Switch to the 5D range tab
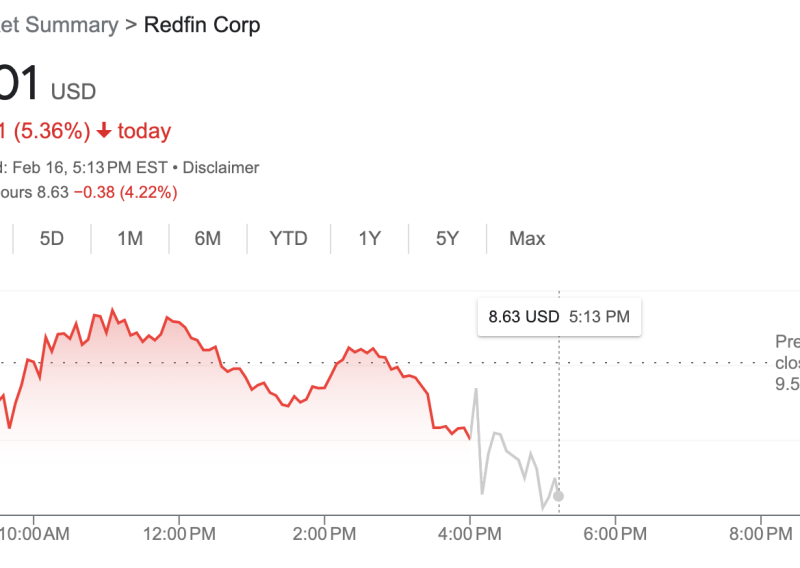 pyautogui.click(x=52, y=239)
